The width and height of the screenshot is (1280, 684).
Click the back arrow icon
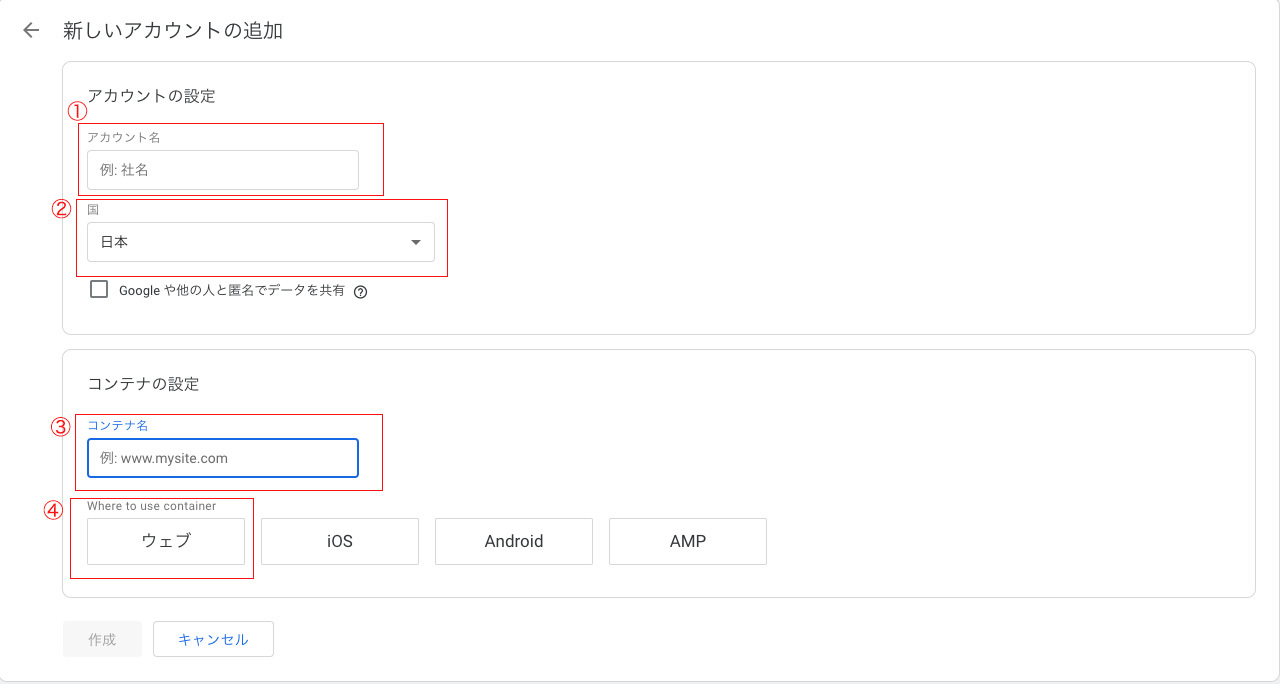(31, 30)
